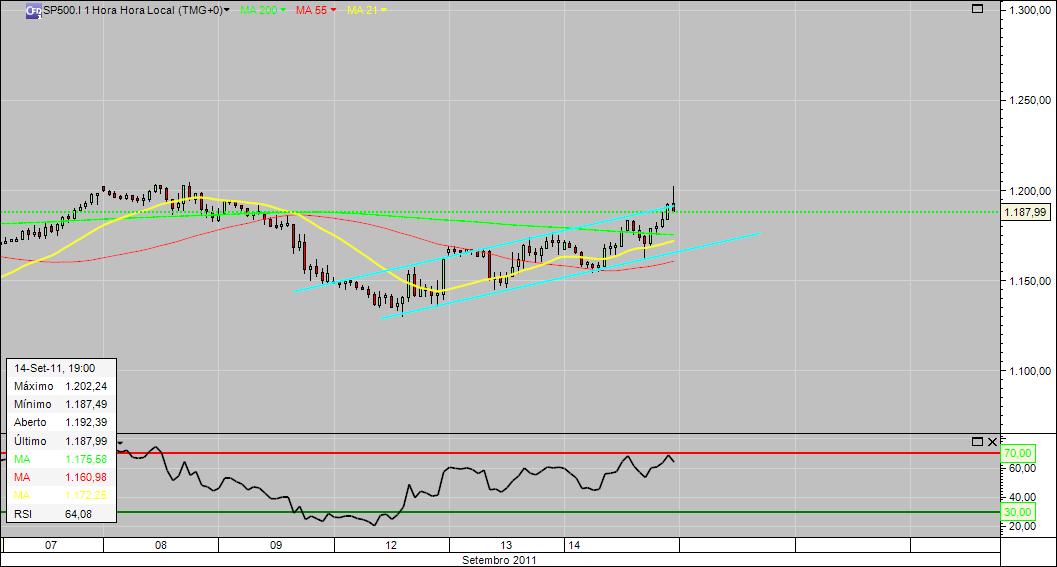This screenshot has width=1057, height=567.
Task: Click the Setembro 2011 month label
Action: [500, 560]
